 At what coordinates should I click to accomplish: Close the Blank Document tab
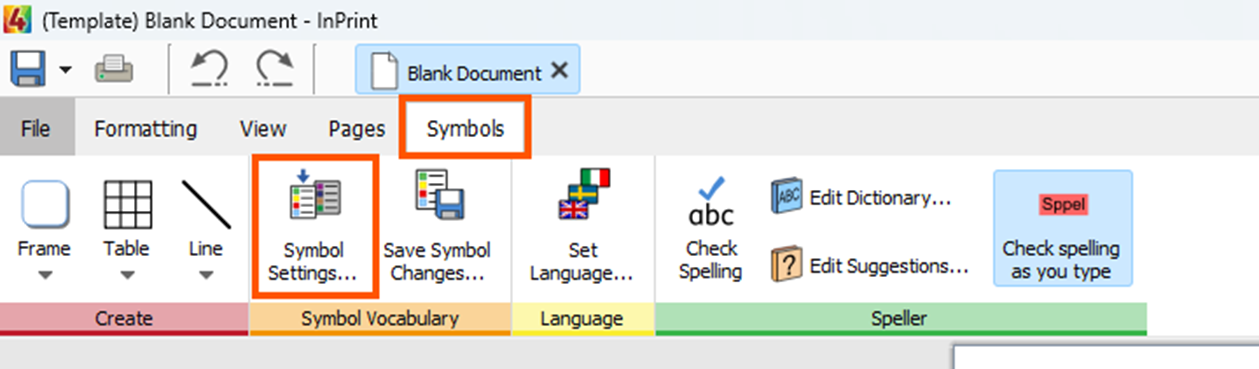[x=560, y=71]
